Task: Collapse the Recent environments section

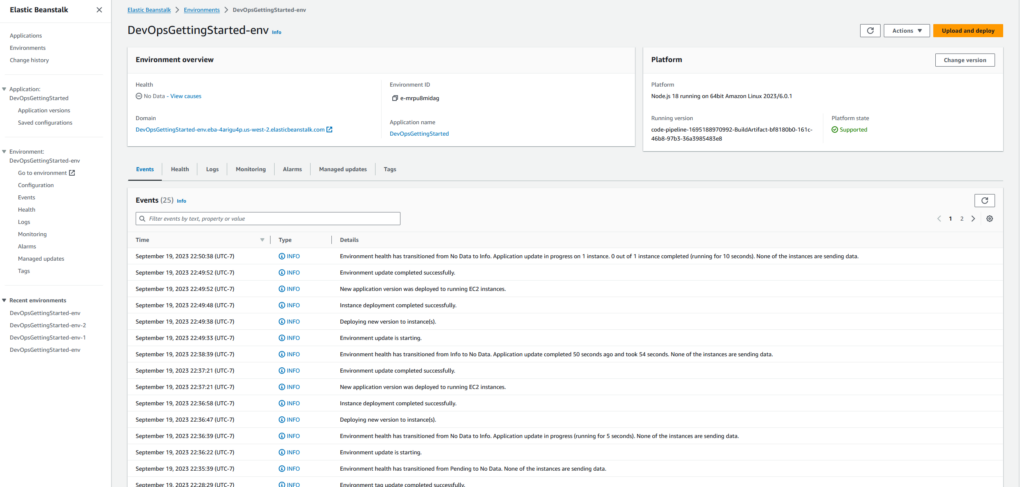Action: coord(4,300)
